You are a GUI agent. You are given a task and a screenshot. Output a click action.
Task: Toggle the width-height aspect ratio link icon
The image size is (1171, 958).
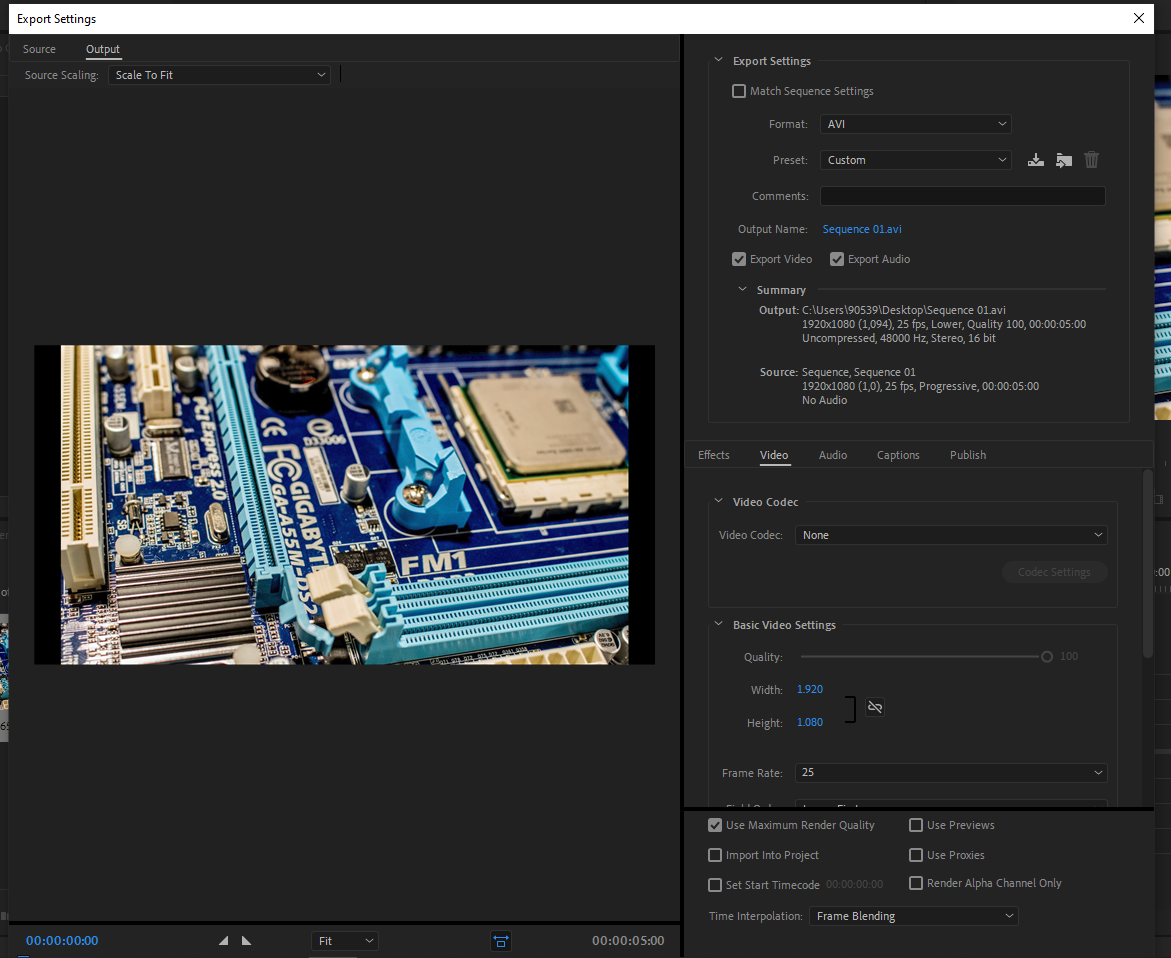tap(875, 706)
